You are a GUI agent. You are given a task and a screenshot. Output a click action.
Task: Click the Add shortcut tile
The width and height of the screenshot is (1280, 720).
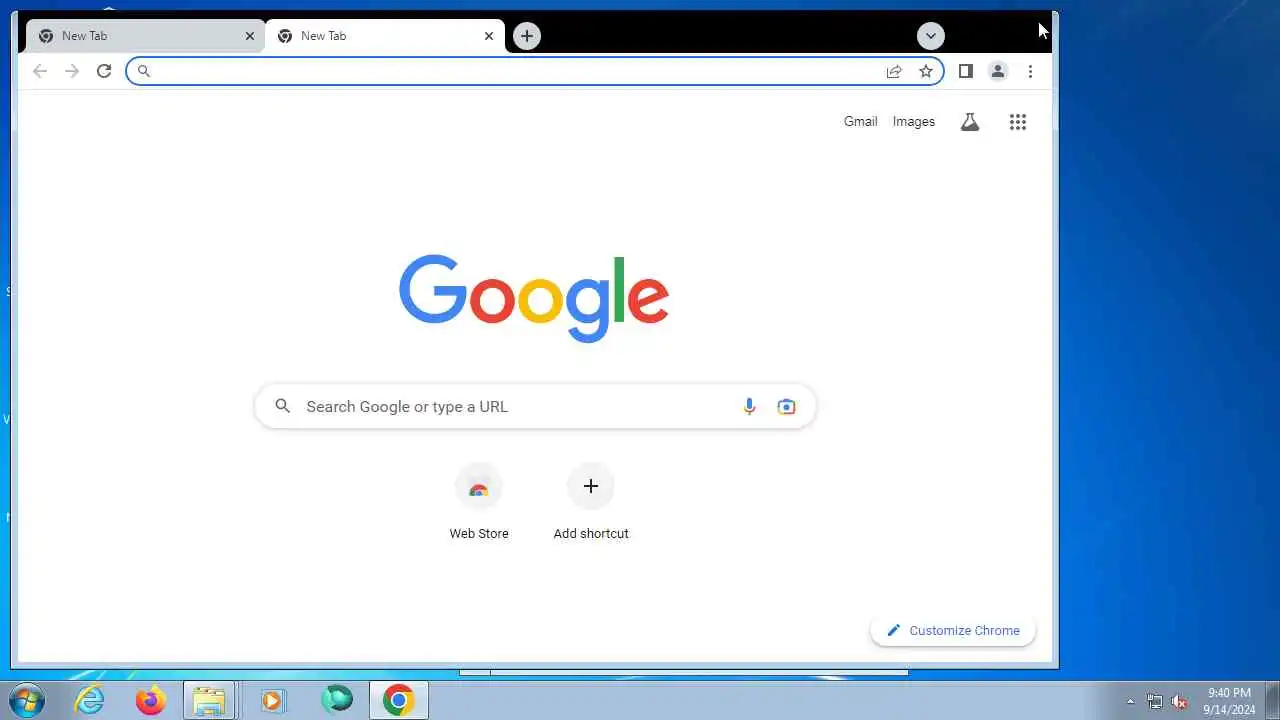[x=591, y=502]
